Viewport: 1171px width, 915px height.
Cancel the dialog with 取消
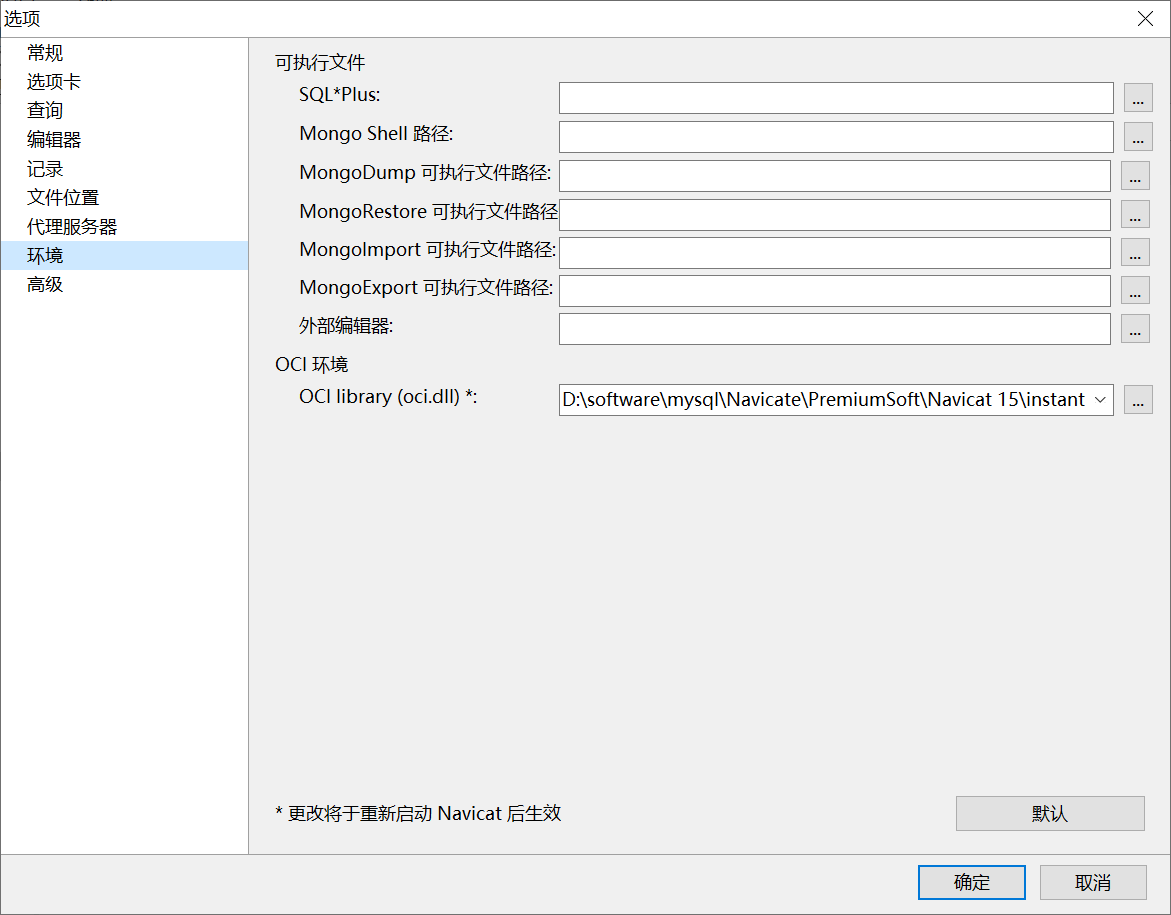coord(1093,883)
